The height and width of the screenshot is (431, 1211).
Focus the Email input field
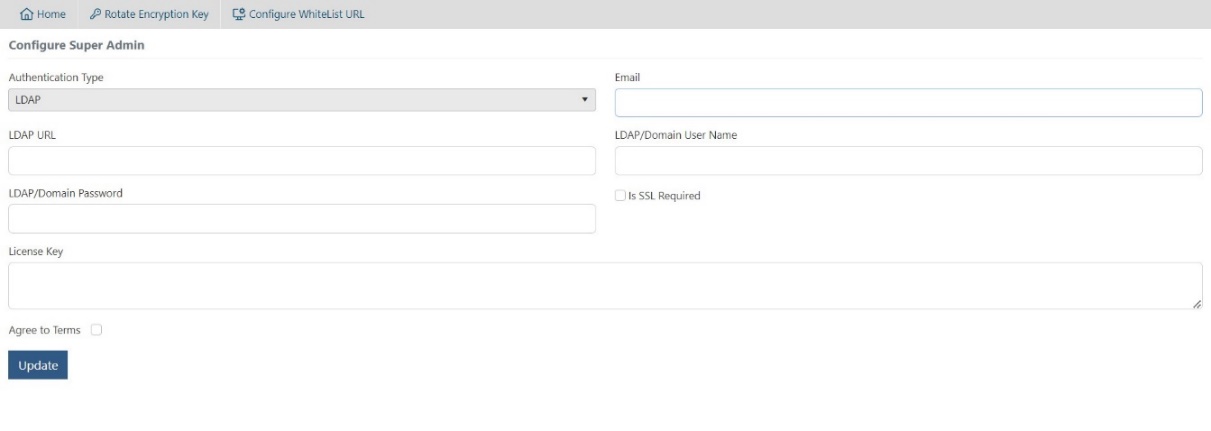tap(908, 103)
